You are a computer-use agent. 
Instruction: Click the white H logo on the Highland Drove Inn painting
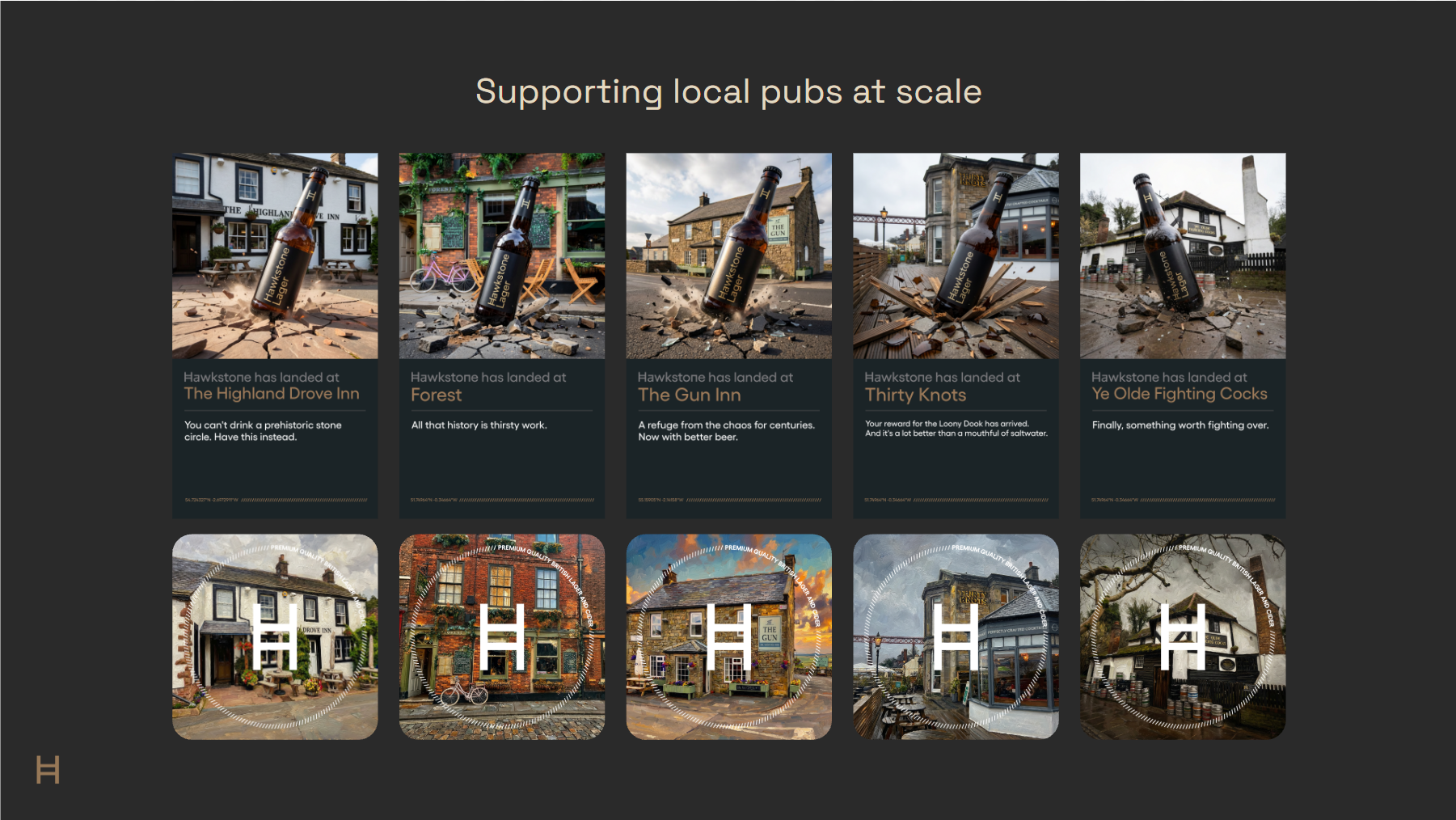pos(275,636)
